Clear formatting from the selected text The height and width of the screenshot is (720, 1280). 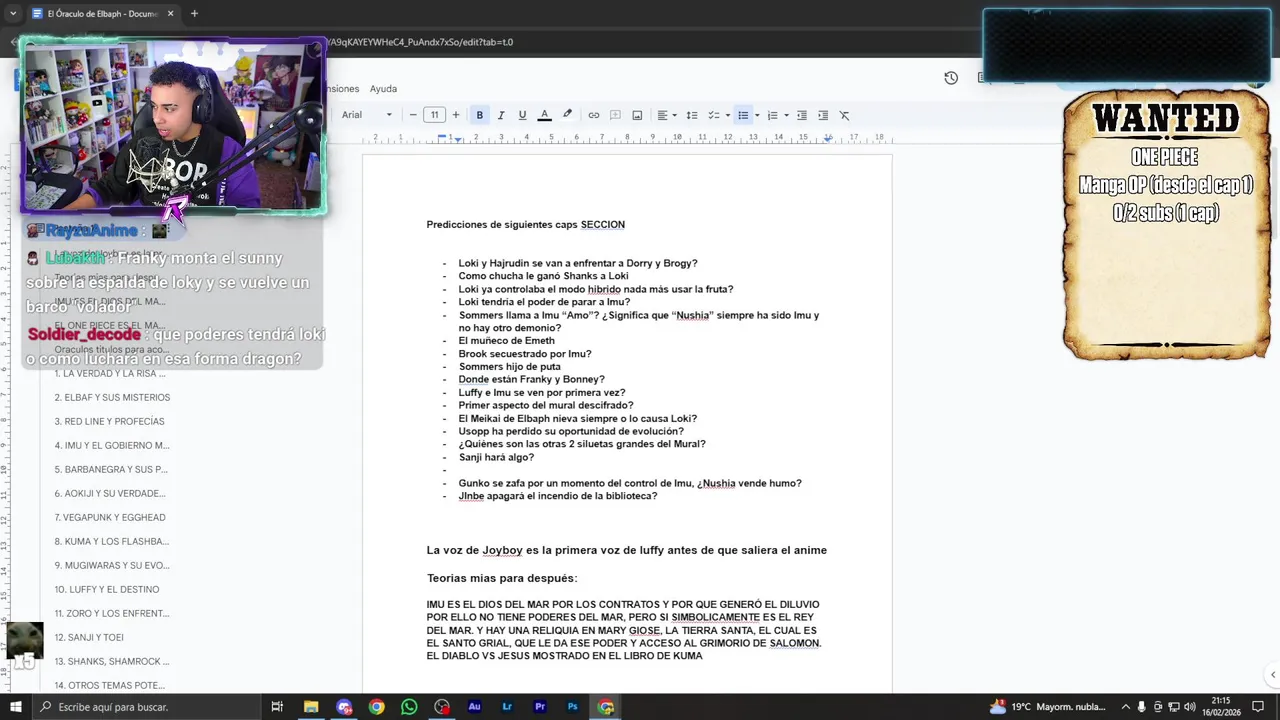click(844, 115)
